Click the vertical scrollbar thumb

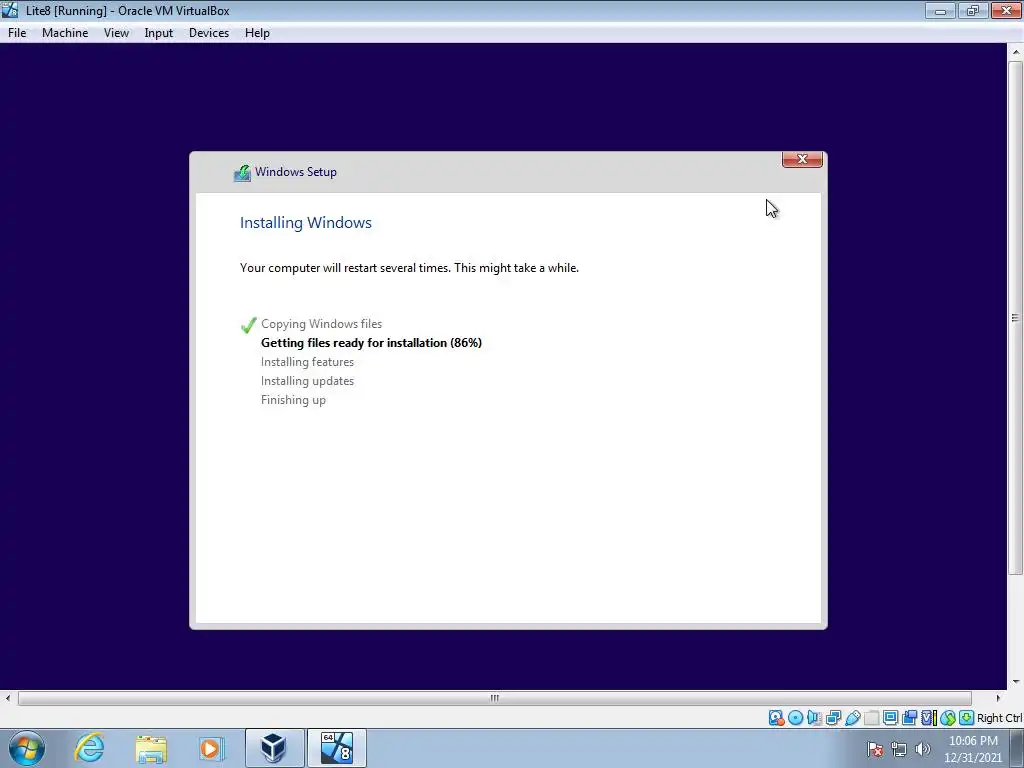pos(1015,318)
